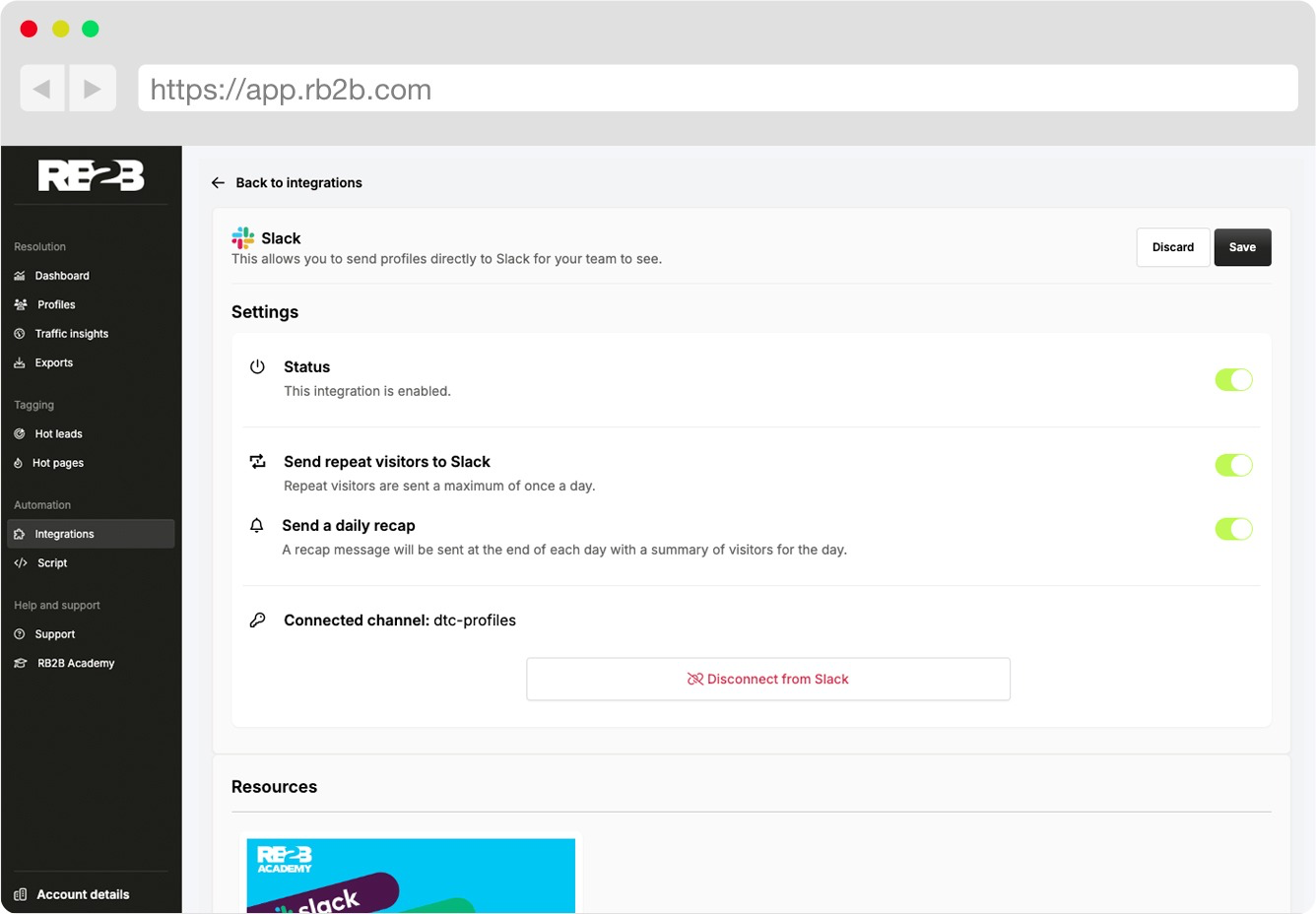
Task: Click the Hot pages flame icon
Action: [x=19, y=463]
